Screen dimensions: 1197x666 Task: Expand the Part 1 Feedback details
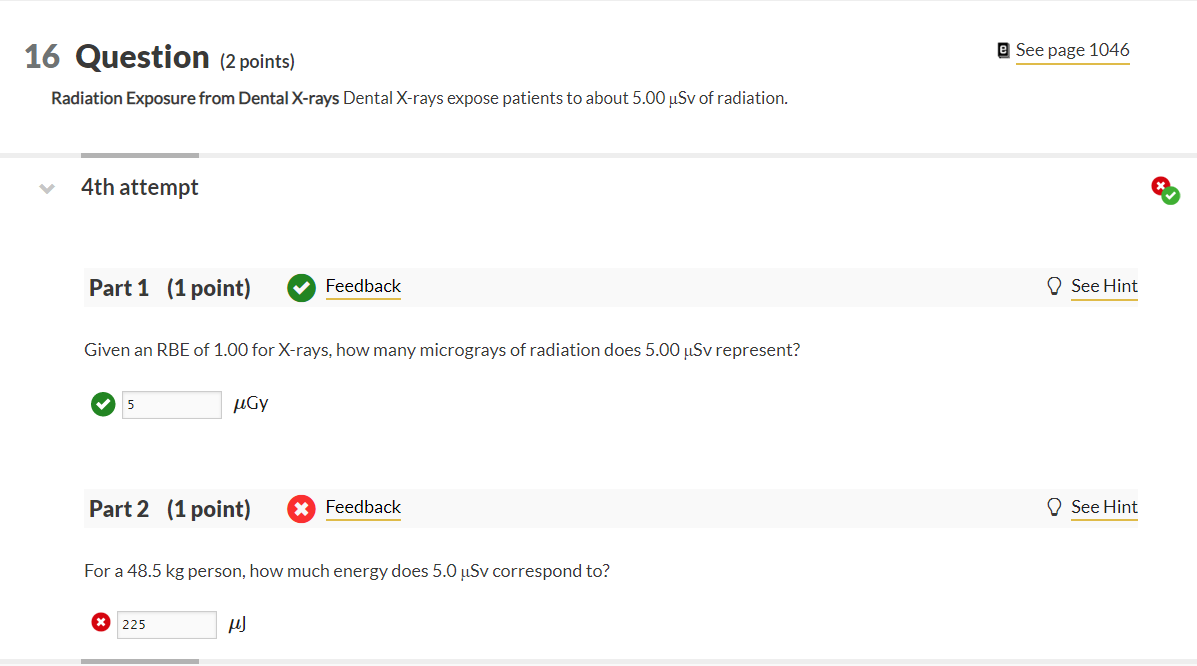(363, 286)
